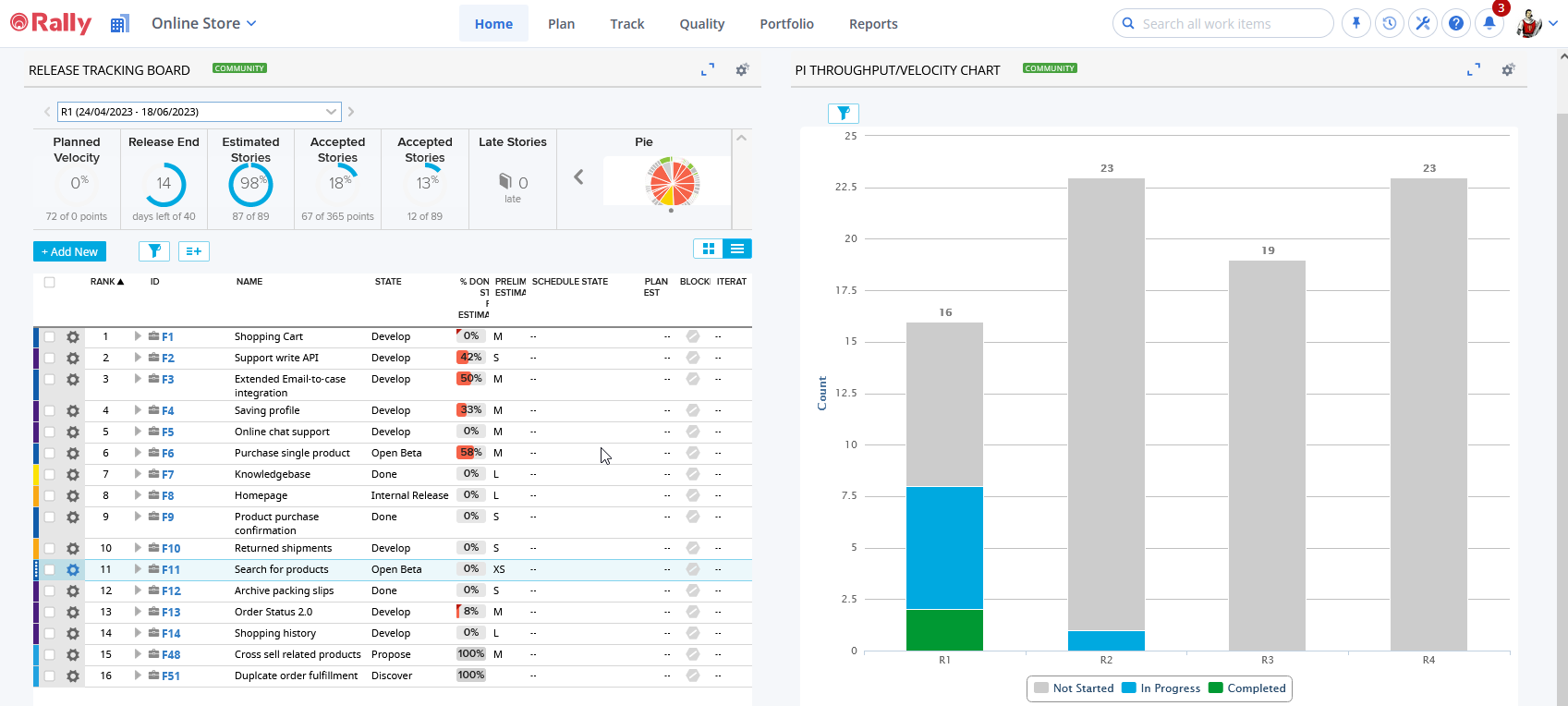Go to the Portfolio tab
The image size is (1568, 706).
(x=786, y=24)
